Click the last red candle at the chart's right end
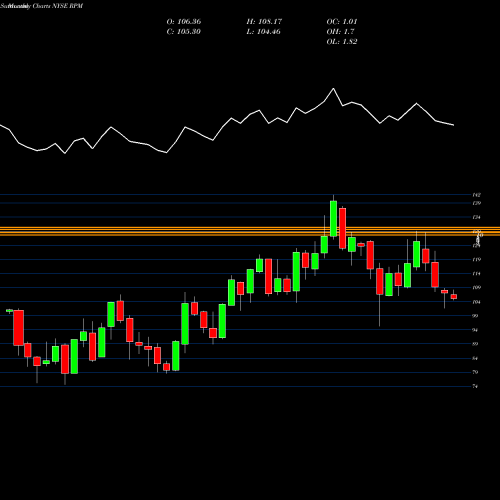This screenshot has width=500, height=500. pos(454,297)
